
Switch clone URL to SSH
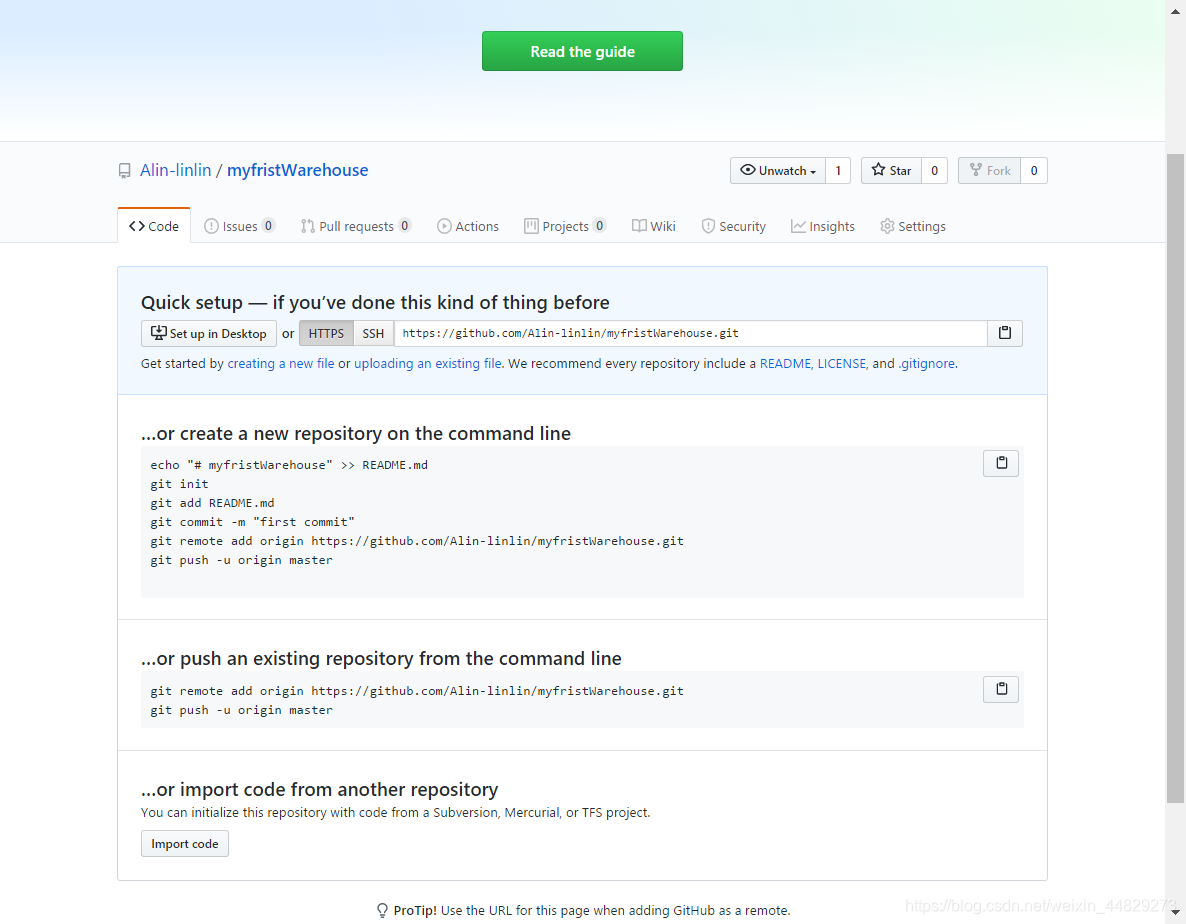(373, 333)
